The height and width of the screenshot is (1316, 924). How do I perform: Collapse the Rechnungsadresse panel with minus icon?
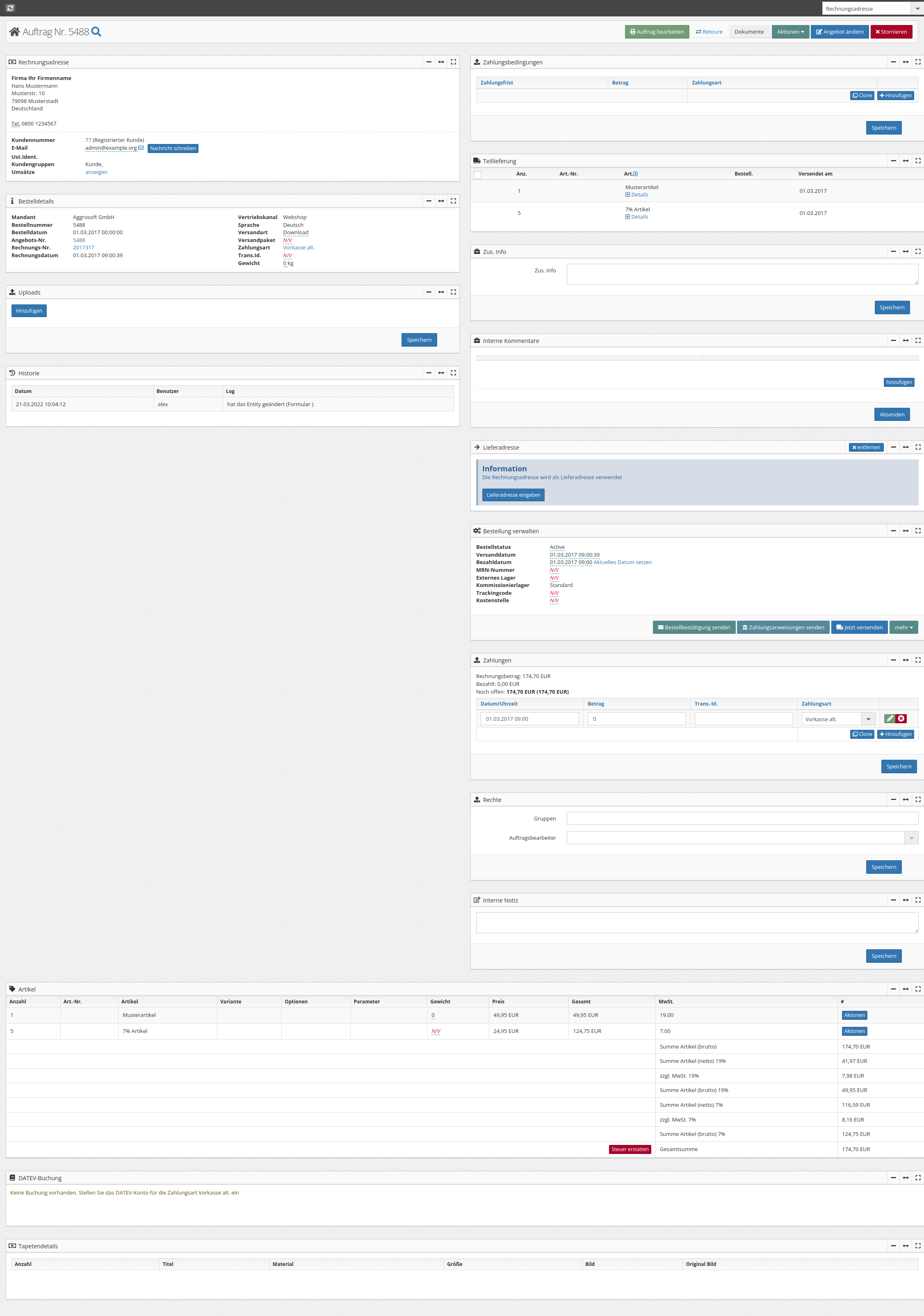pos(429,62)
